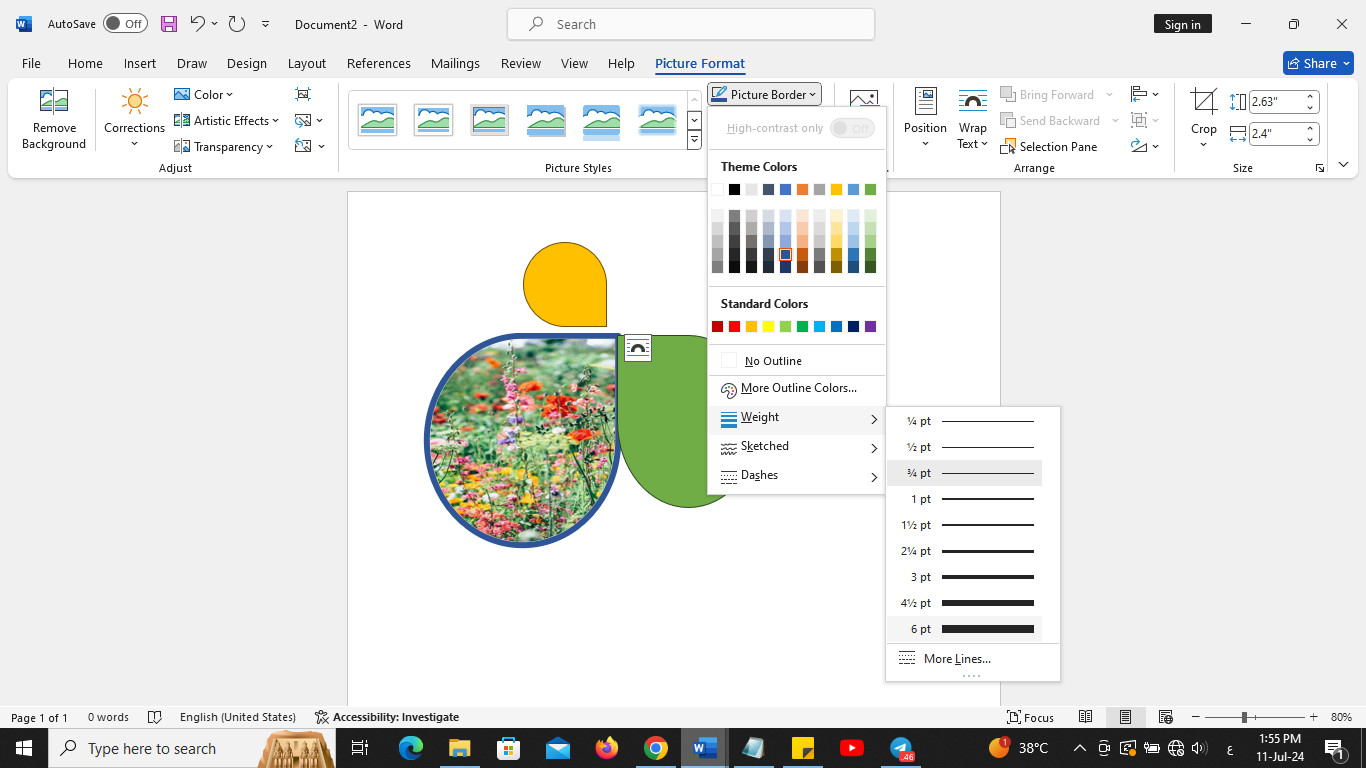Click the Search box in title bar
Screen dimensions: 1366x768
pos(691,24)
